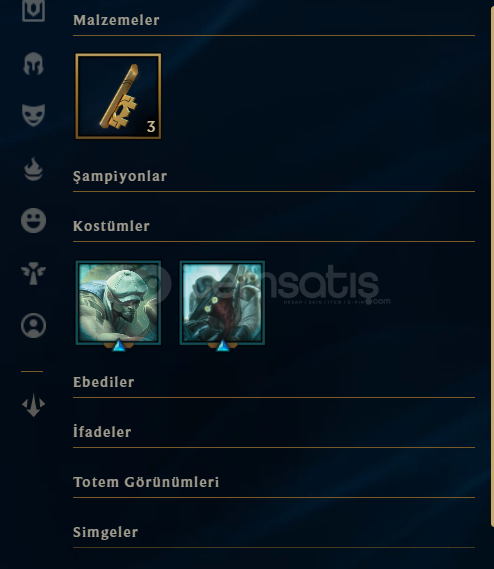Screen dimensions: 494x569
Task: Open the Totem Görünümleri section heading
Action: click(146, 482)
